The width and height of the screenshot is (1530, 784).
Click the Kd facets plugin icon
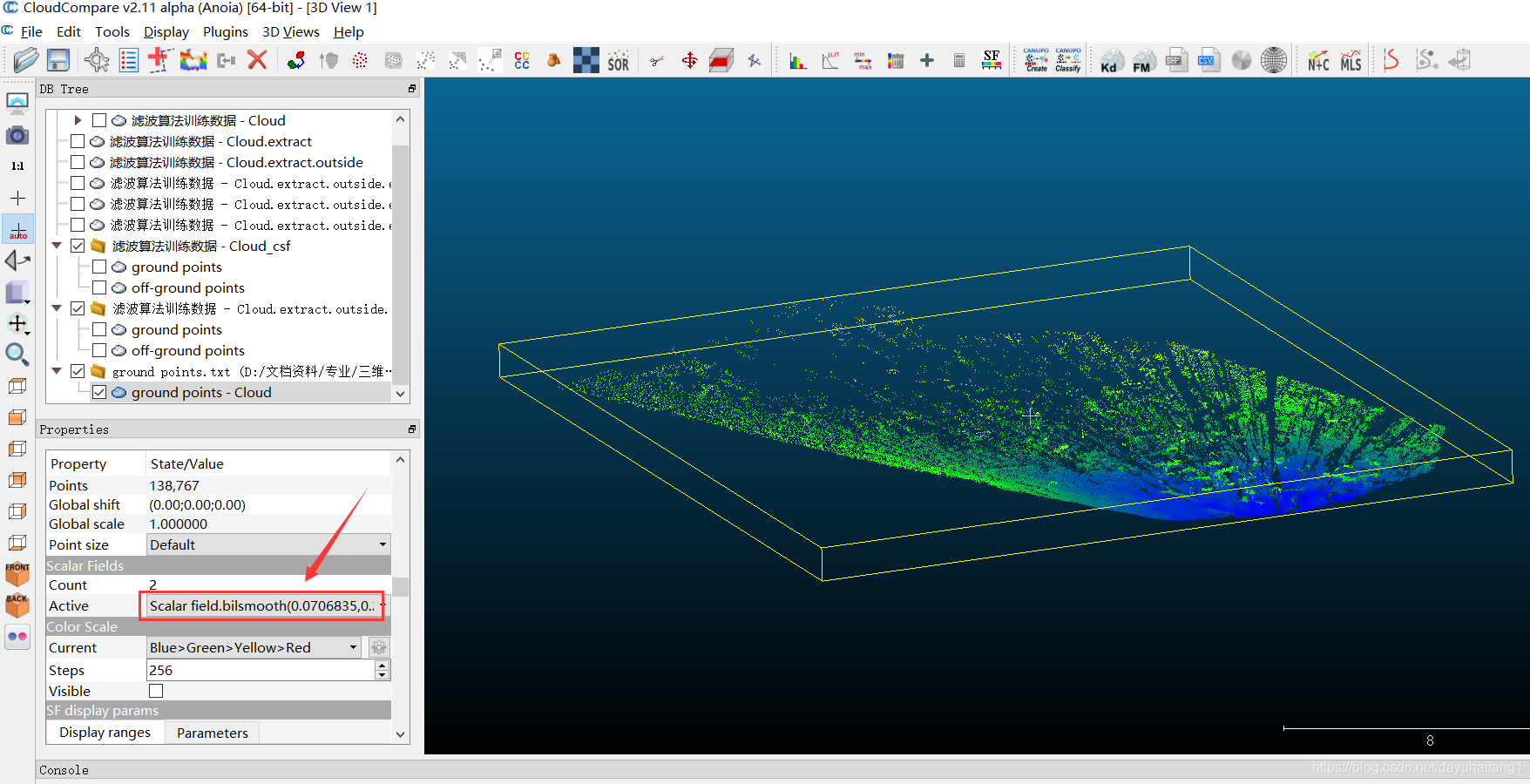1110,60
